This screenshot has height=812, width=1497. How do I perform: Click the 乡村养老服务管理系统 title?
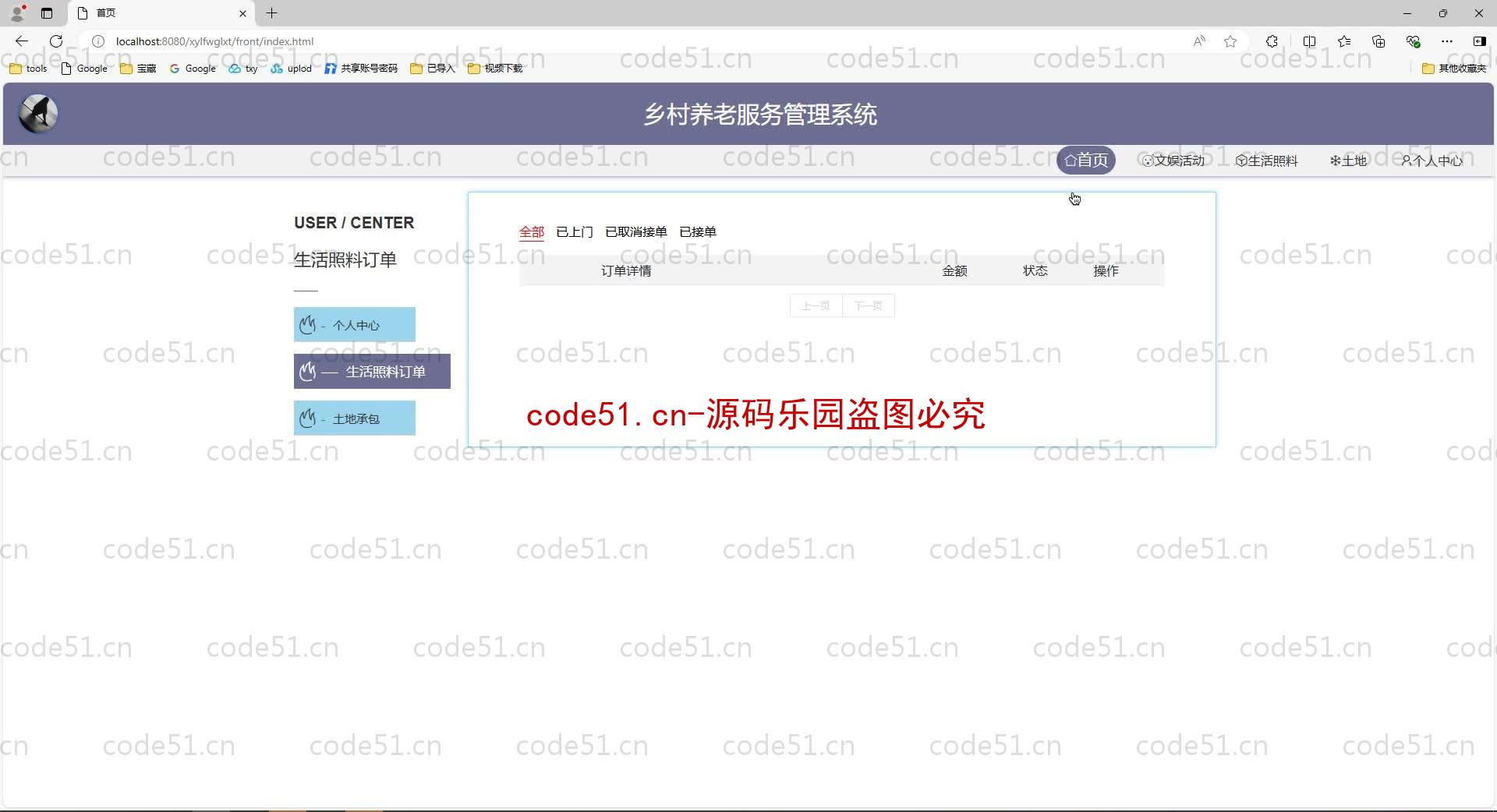tap(760, 115)
